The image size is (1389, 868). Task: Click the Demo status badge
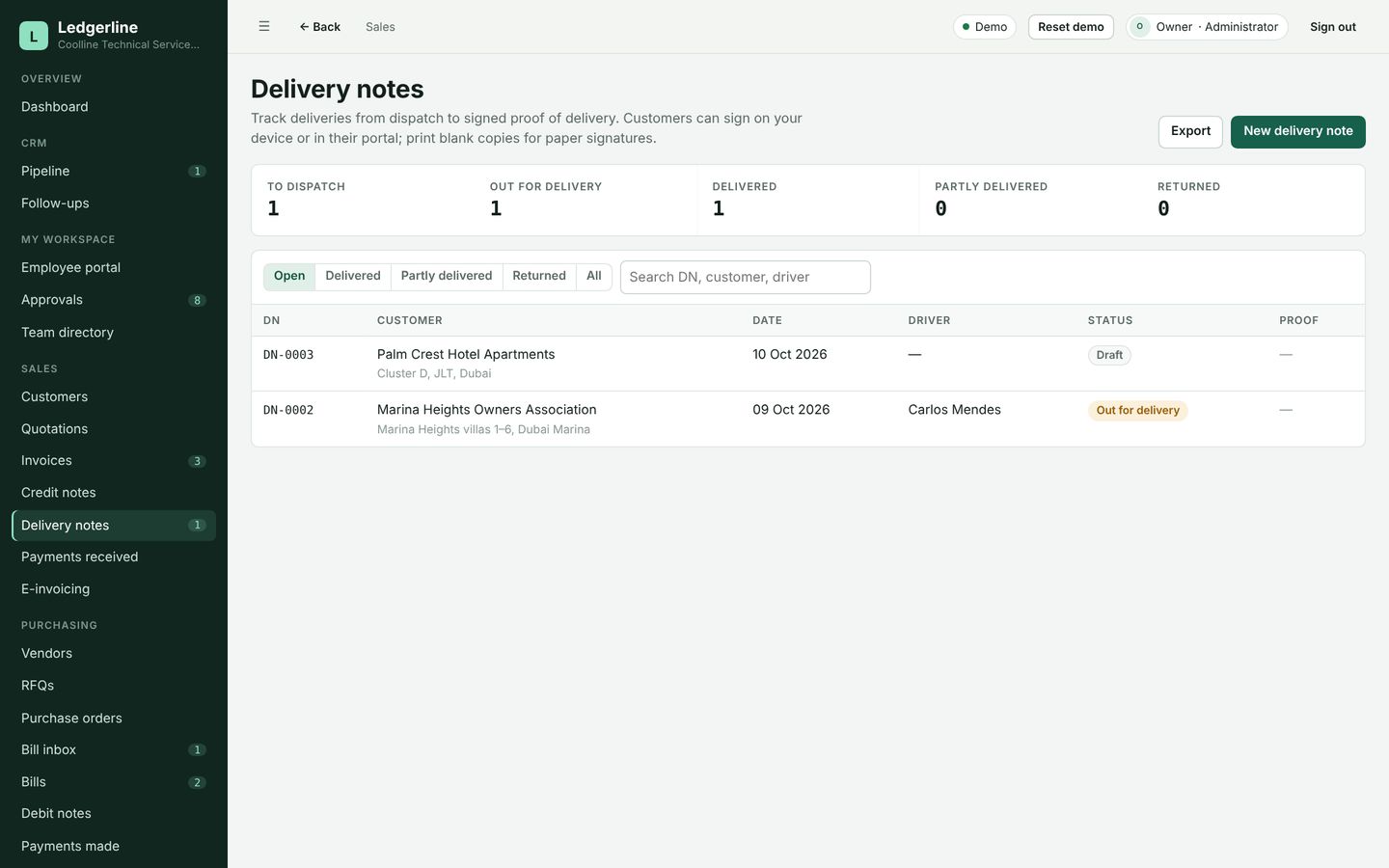click(x=985, y=27)
